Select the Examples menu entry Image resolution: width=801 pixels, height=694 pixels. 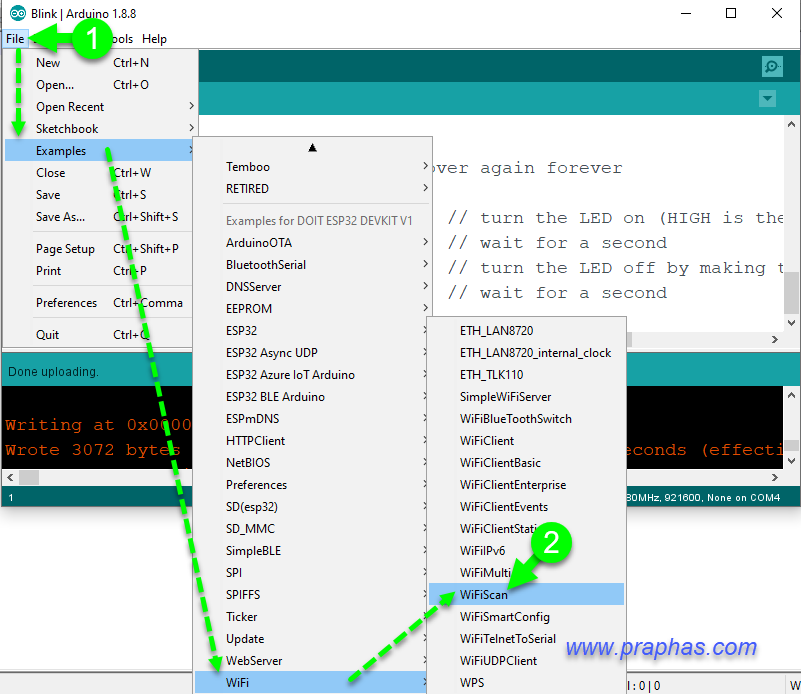[x=99, y=151]
